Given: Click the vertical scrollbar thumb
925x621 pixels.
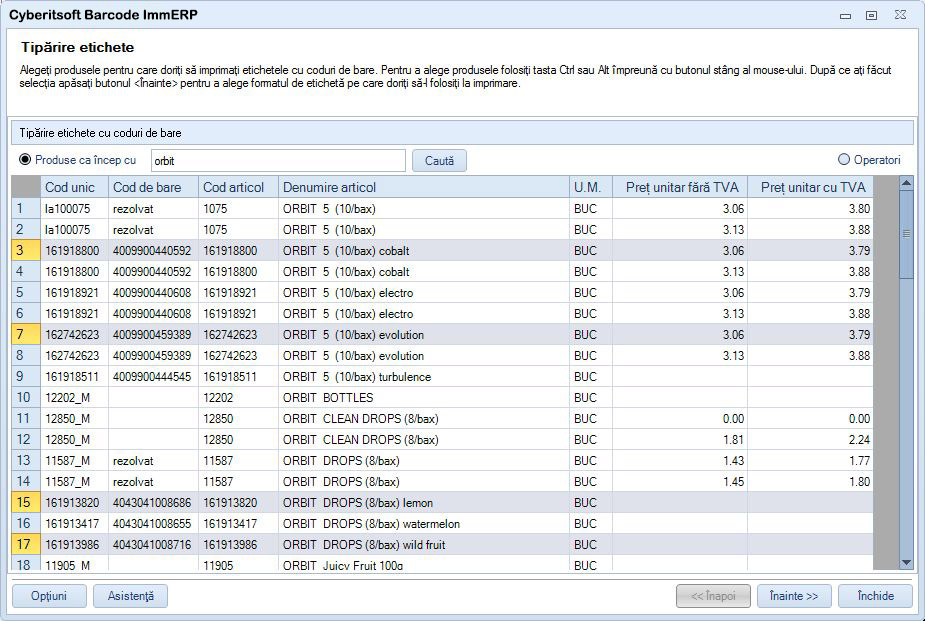Looking at the screenshot, I should point(906,234).
